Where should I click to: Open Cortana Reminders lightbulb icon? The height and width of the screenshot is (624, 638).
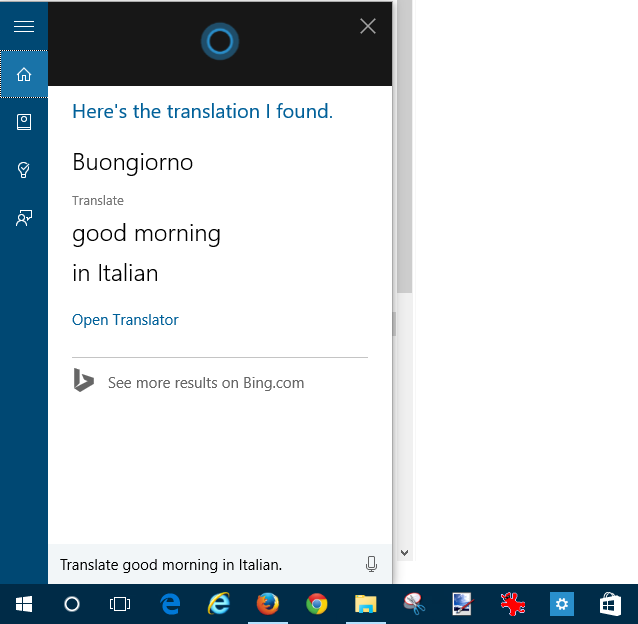(24, 170)
